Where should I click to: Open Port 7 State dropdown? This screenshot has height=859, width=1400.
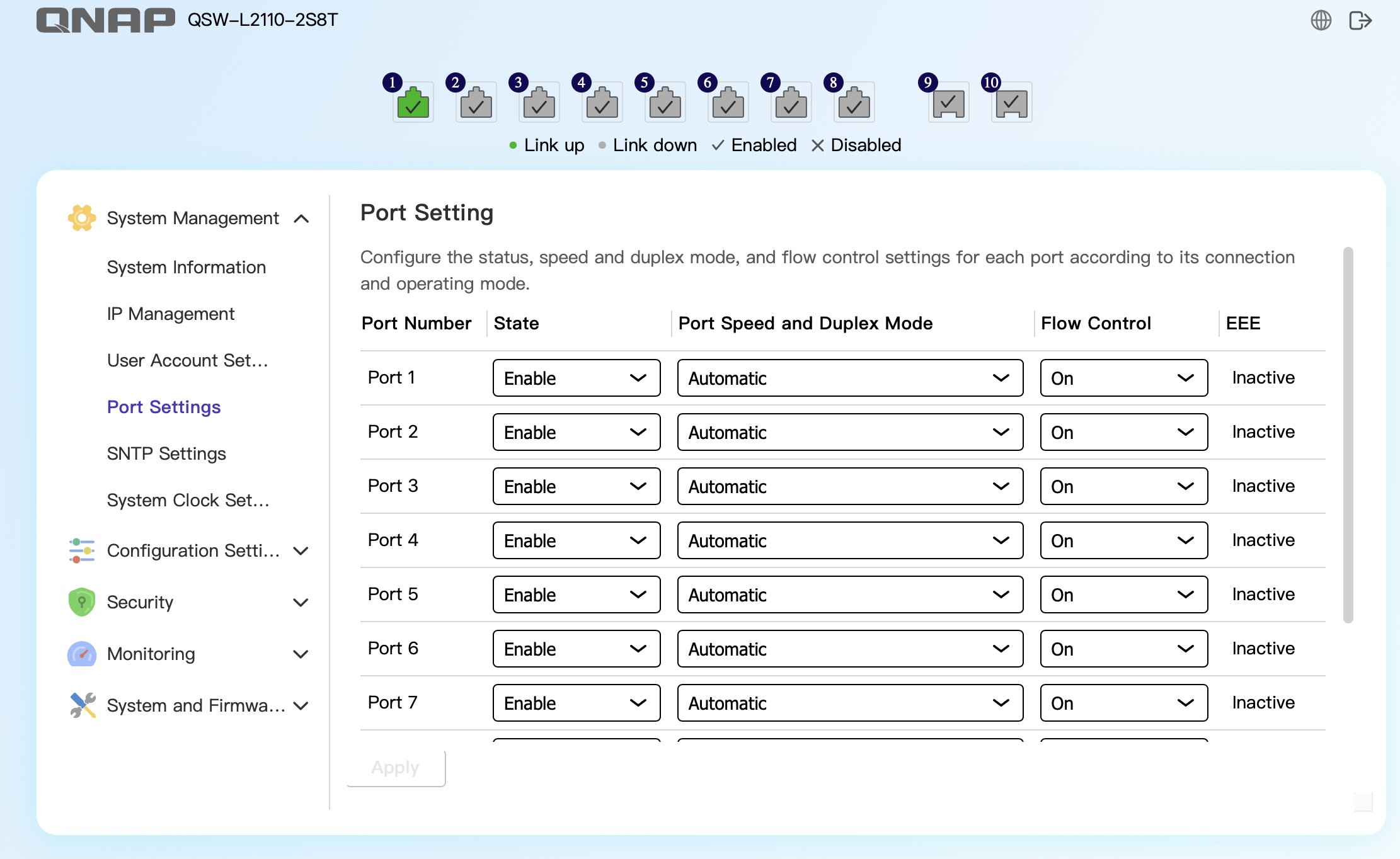tap(577, 703)
